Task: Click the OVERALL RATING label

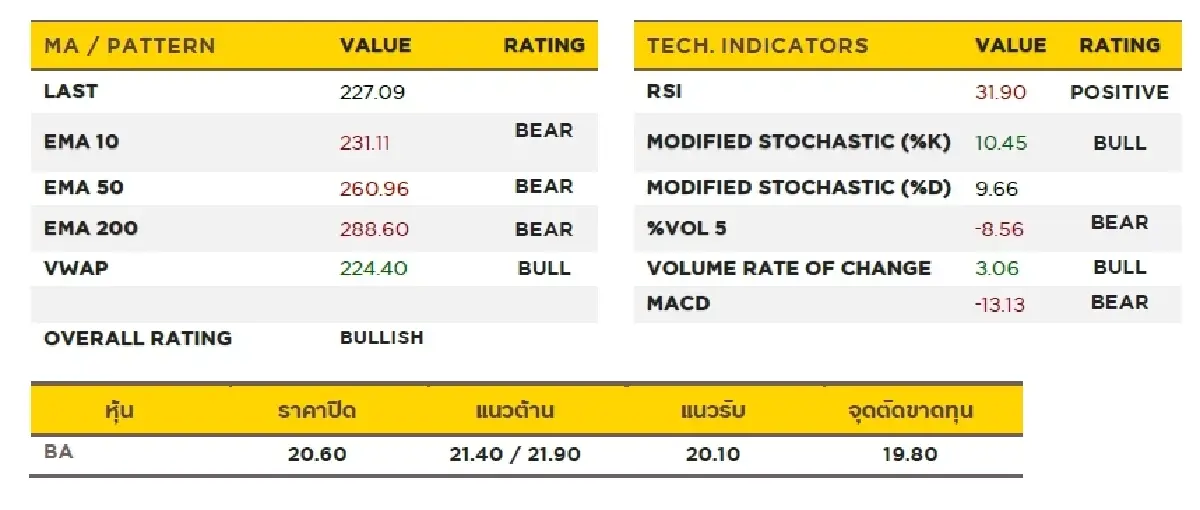Action: 137,338
